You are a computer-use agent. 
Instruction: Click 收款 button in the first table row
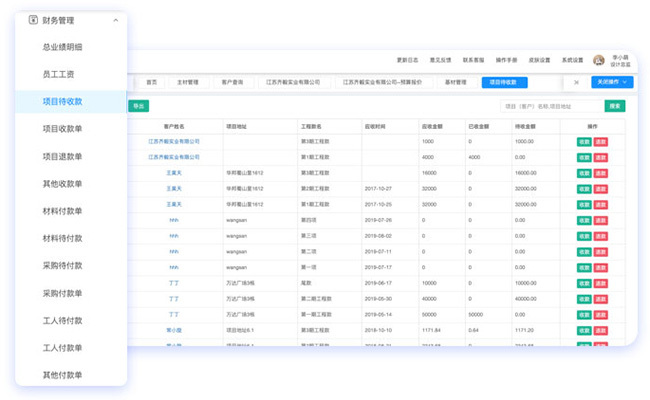(x=584, y=142)
